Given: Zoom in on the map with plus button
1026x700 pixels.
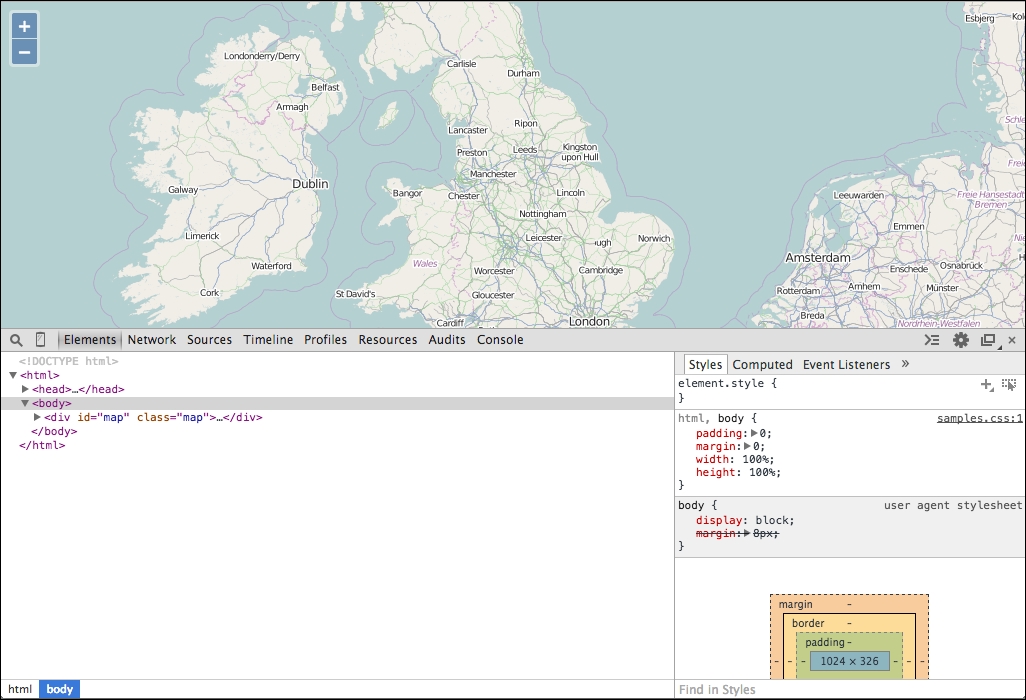Looking at the screenshot, I should click(x=24, y=25).
